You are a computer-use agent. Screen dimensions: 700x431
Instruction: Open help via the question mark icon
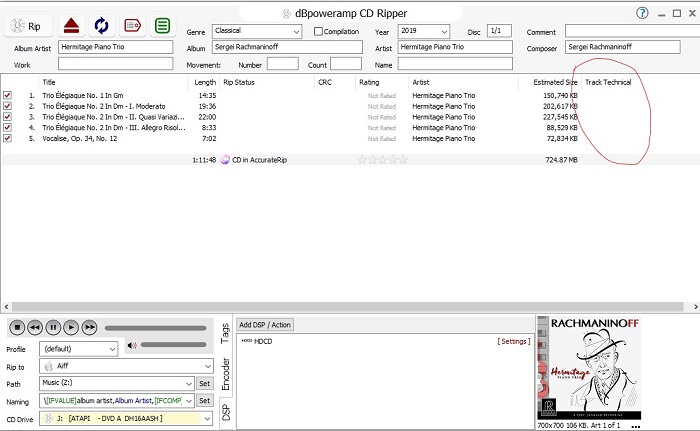pyautogui.click(x=643, y=12)
